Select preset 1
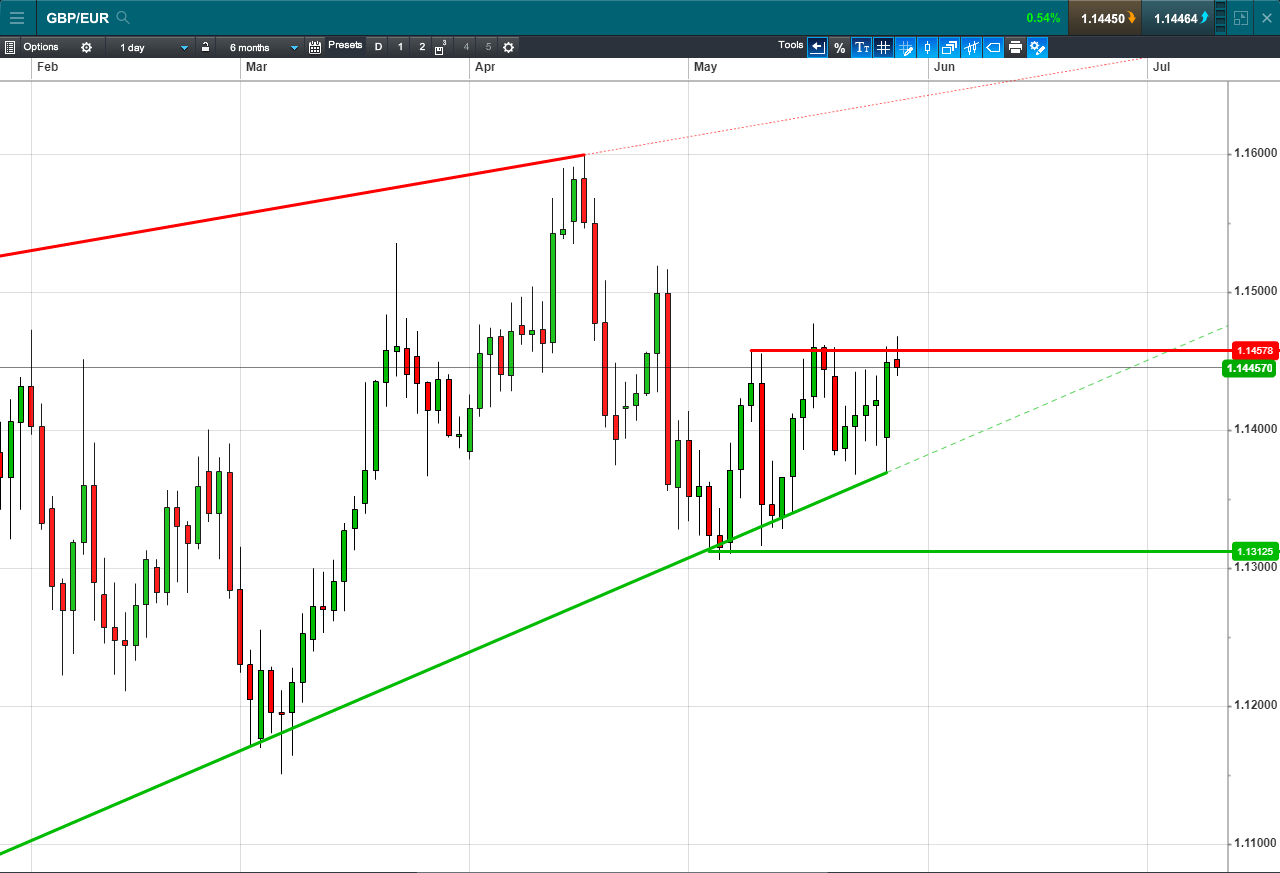1280x873 pixels. click(400, 47)
